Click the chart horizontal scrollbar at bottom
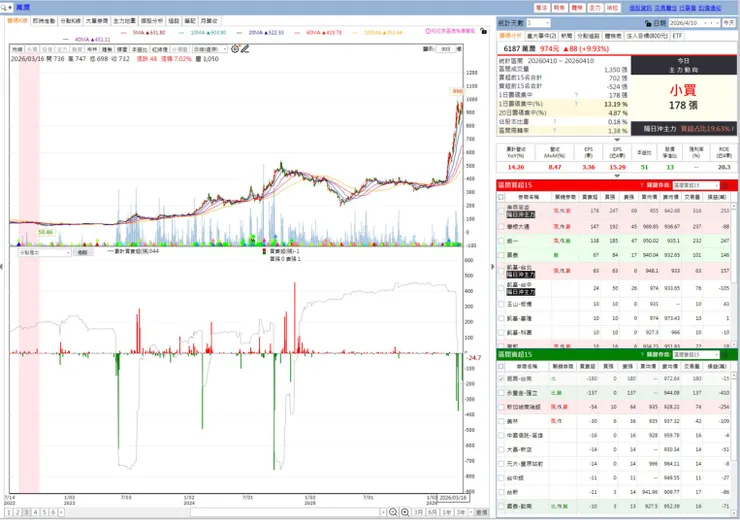 tap(286, 512)
